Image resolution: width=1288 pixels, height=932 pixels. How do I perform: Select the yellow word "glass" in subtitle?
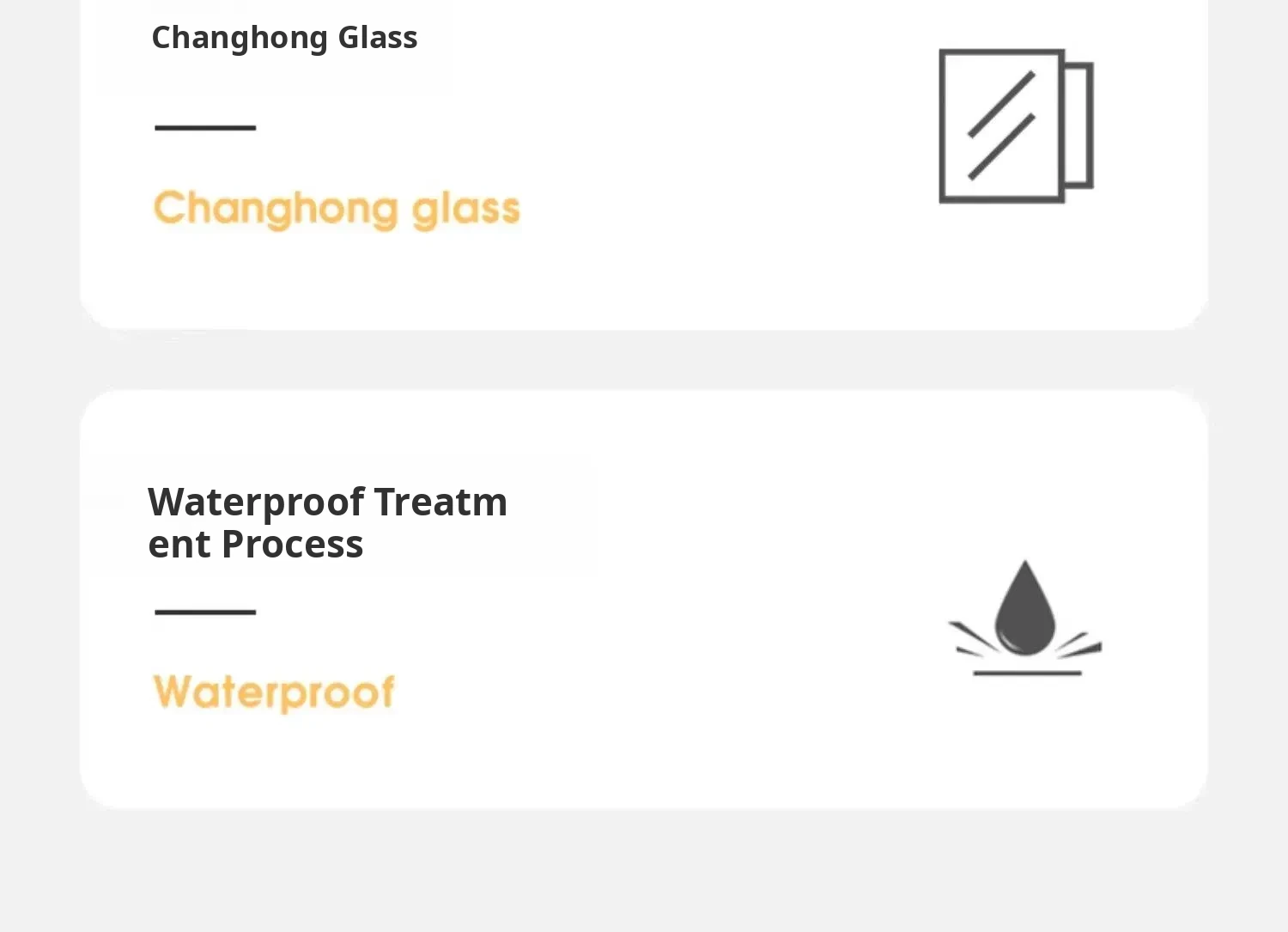click(466, 209)
